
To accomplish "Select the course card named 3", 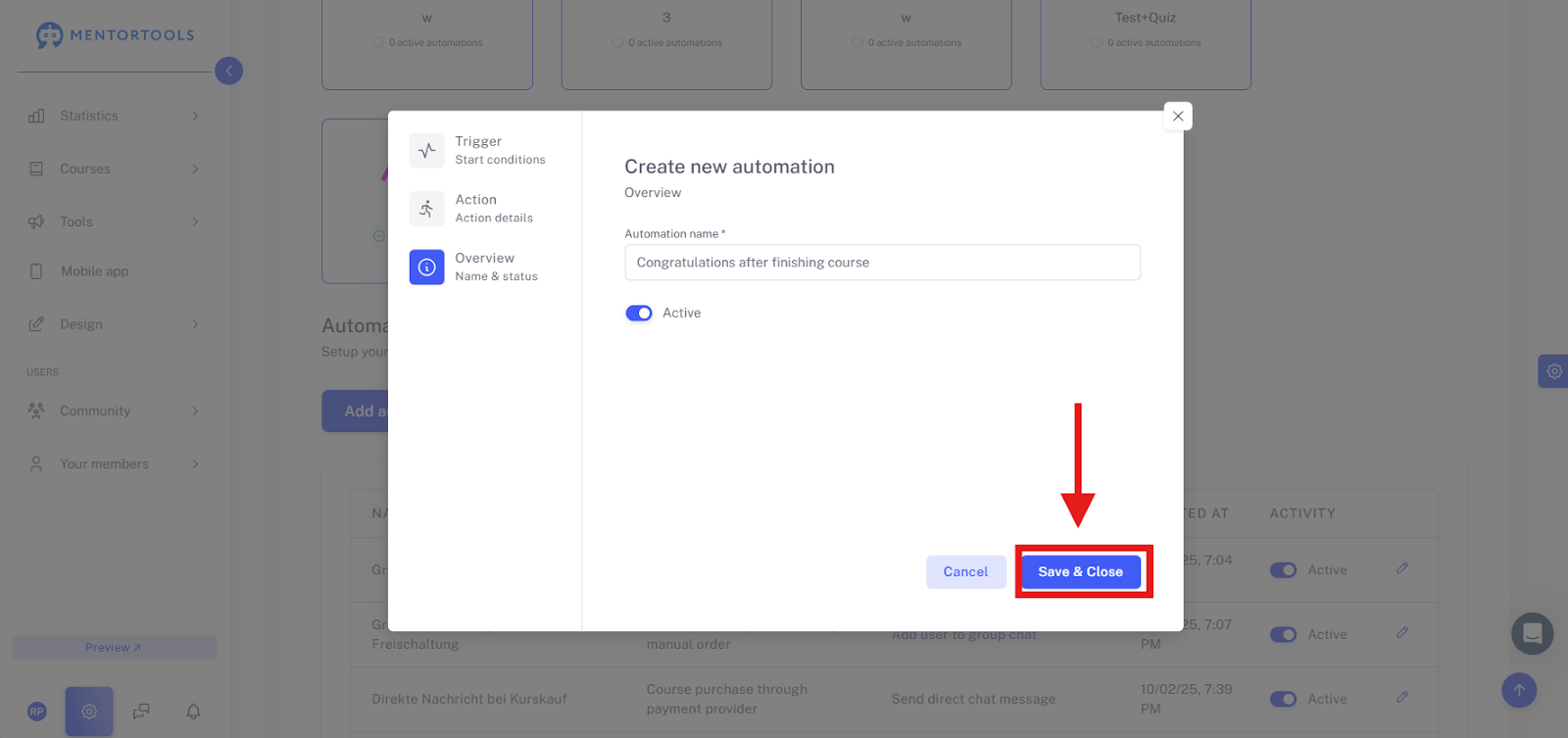I will 666,45.
